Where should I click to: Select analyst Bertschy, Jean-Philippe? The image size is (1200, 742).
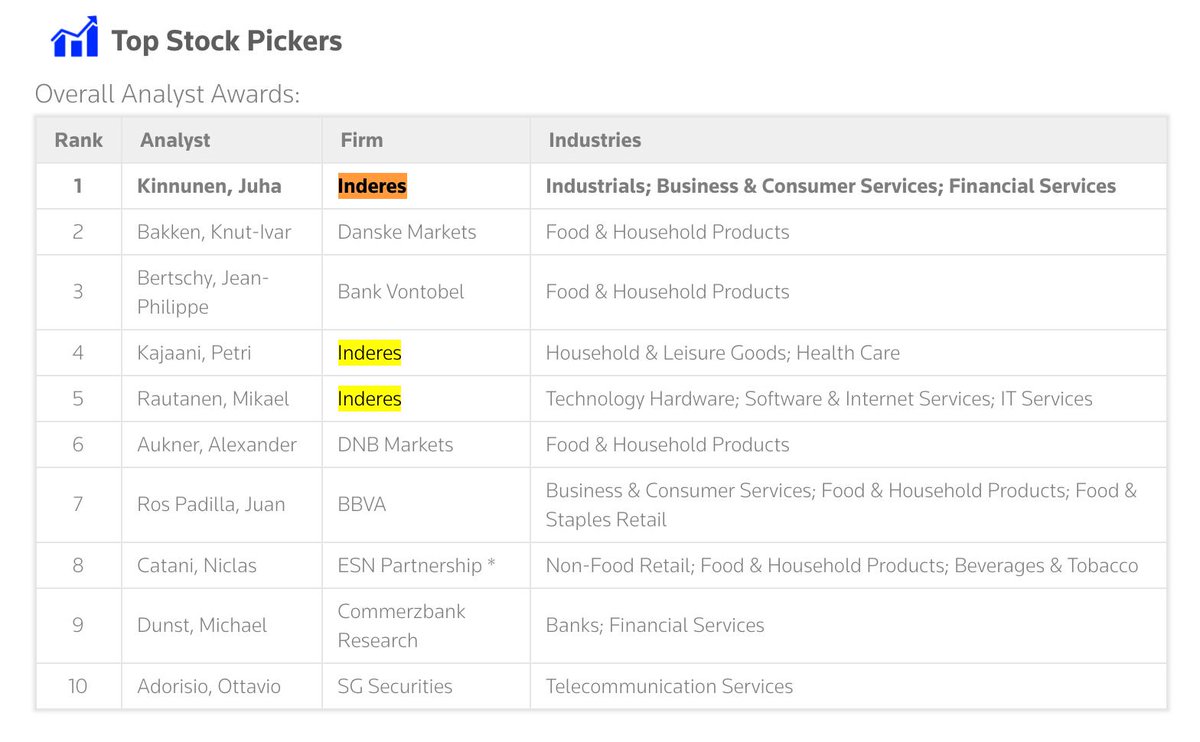click(x=203, y=292)
